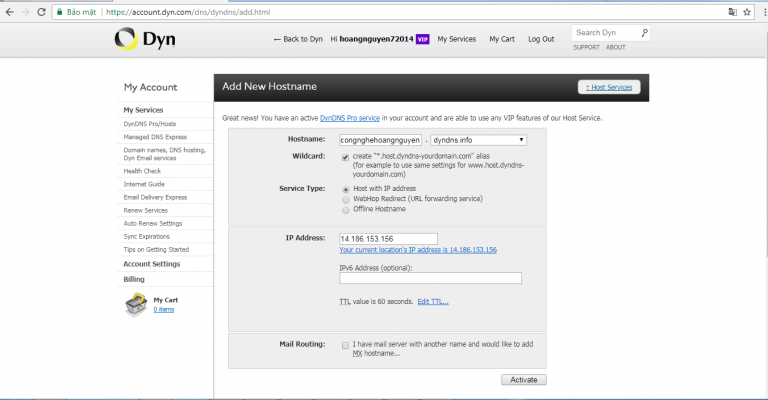Click the My Cart box icon

tap(136, 306)
